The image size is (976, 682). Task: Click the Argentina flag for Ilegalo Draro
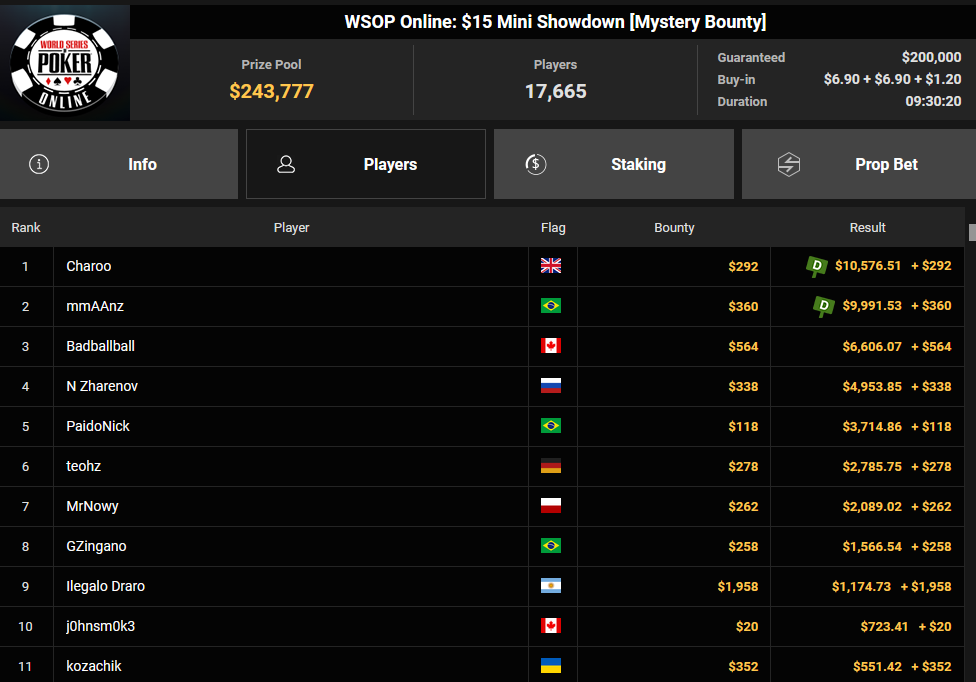point(551,586)
